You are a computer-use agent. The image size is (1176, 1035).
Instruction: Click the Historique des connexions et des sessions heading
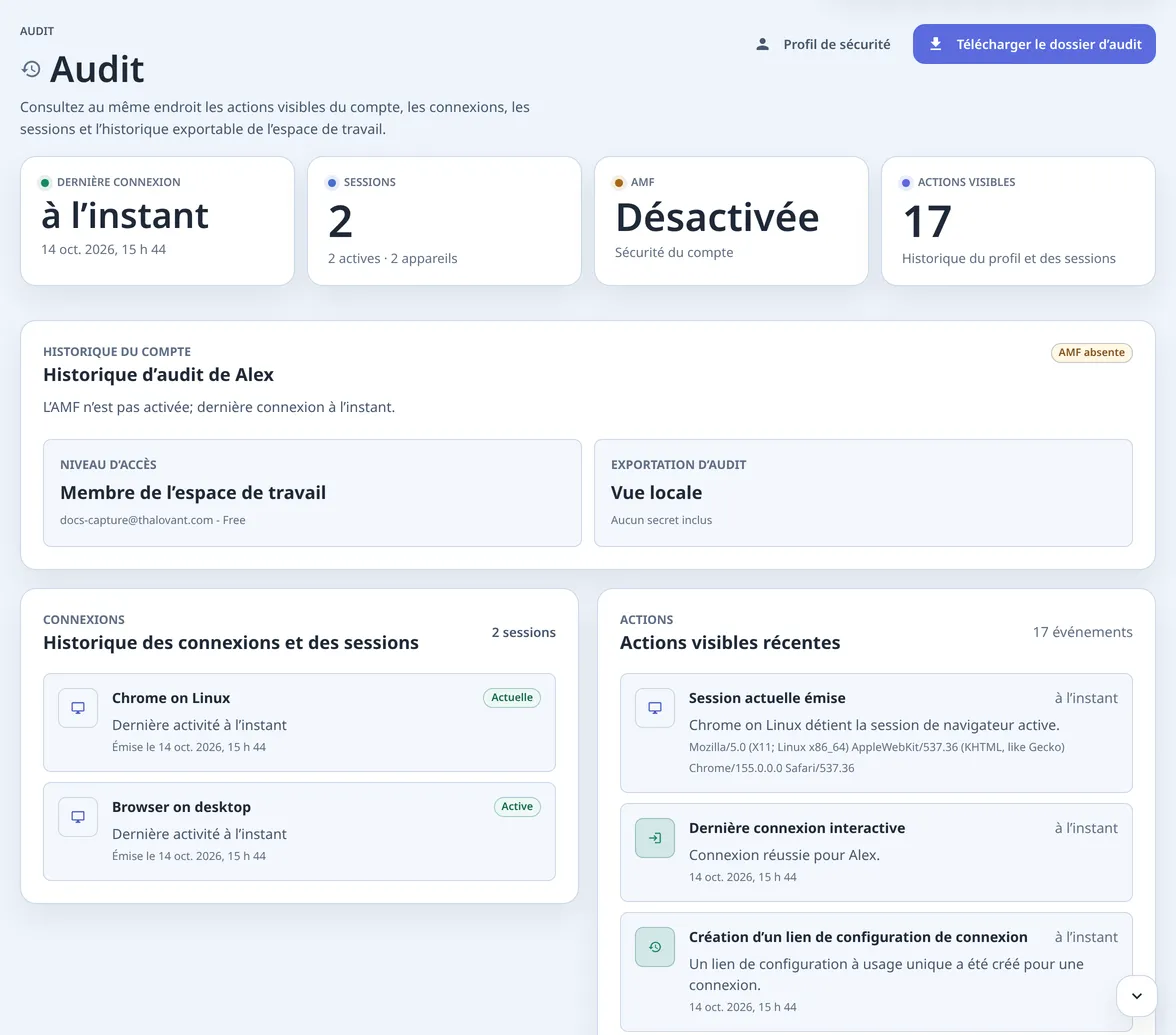click(230, 643)
